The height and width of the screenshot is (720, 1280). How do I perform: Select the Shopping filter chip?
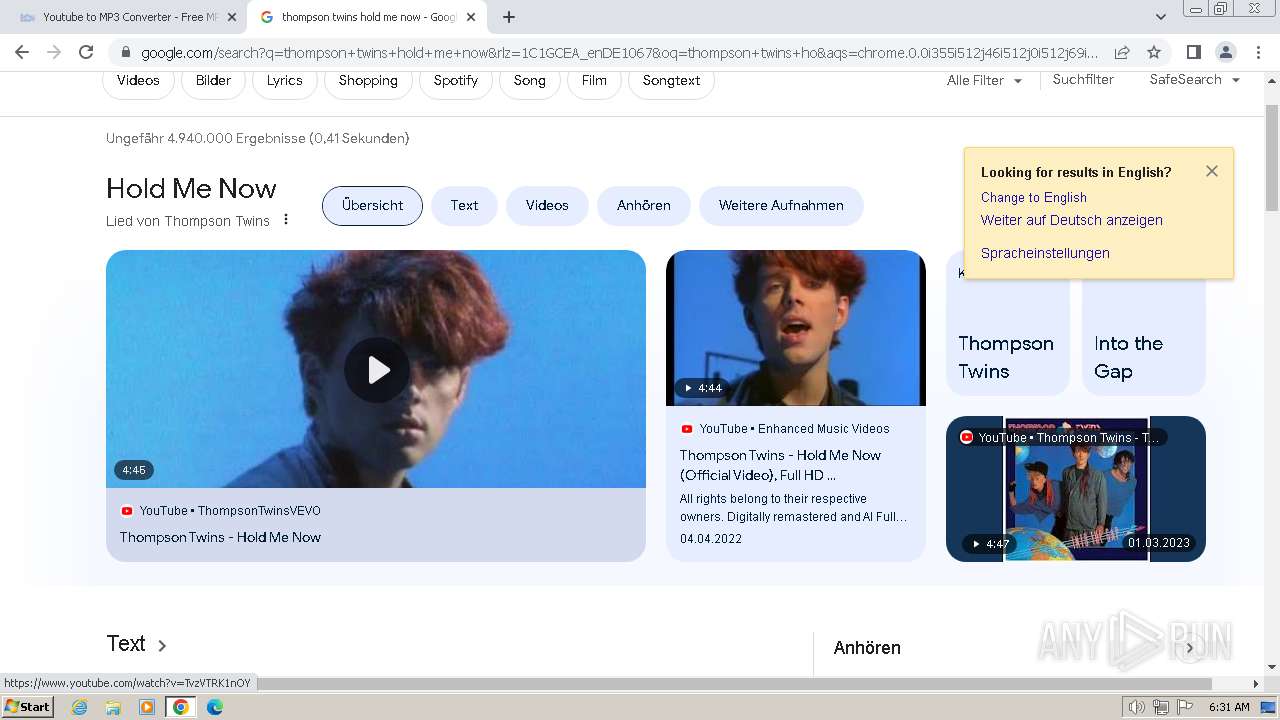point(368,80)
